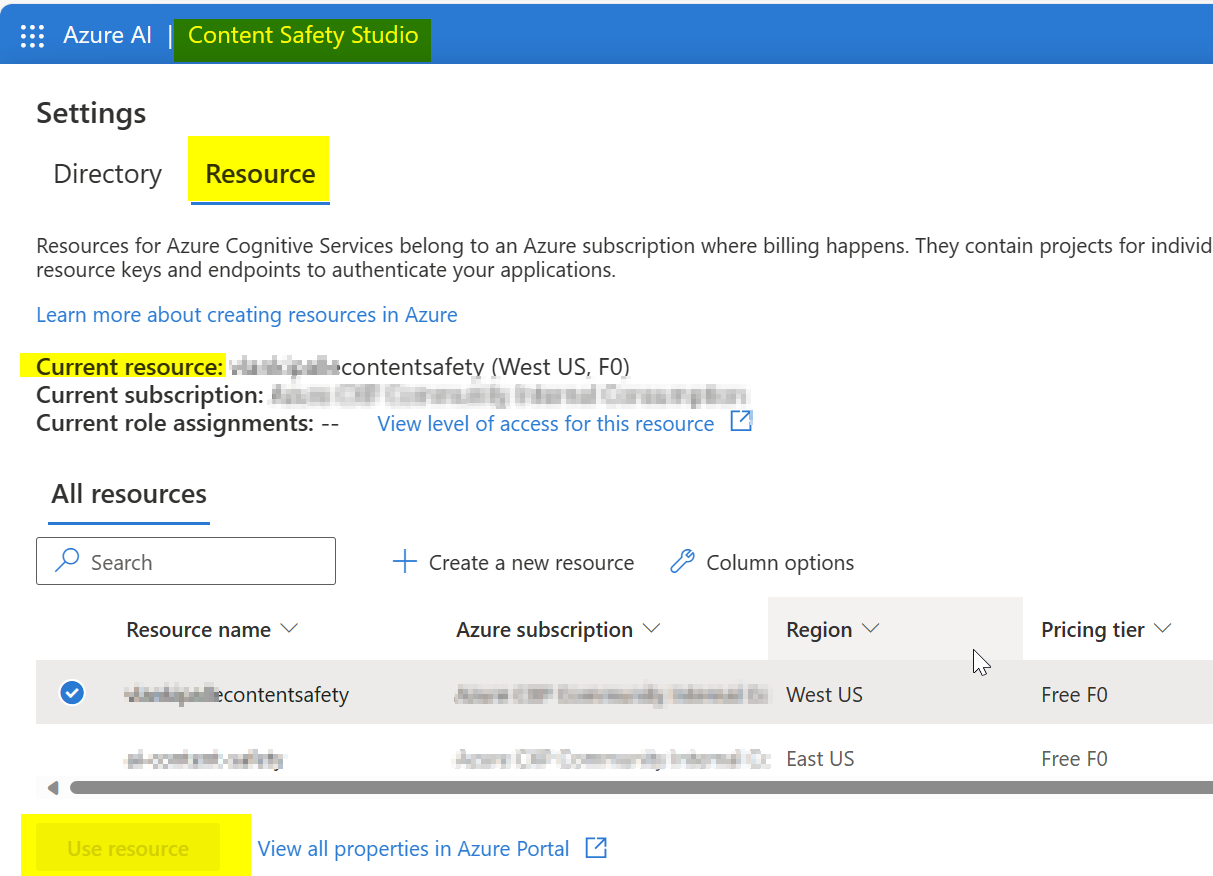Click the Settings page heading
The width and height of the screenshot is (1213, 876).
[x=91, y=113]
